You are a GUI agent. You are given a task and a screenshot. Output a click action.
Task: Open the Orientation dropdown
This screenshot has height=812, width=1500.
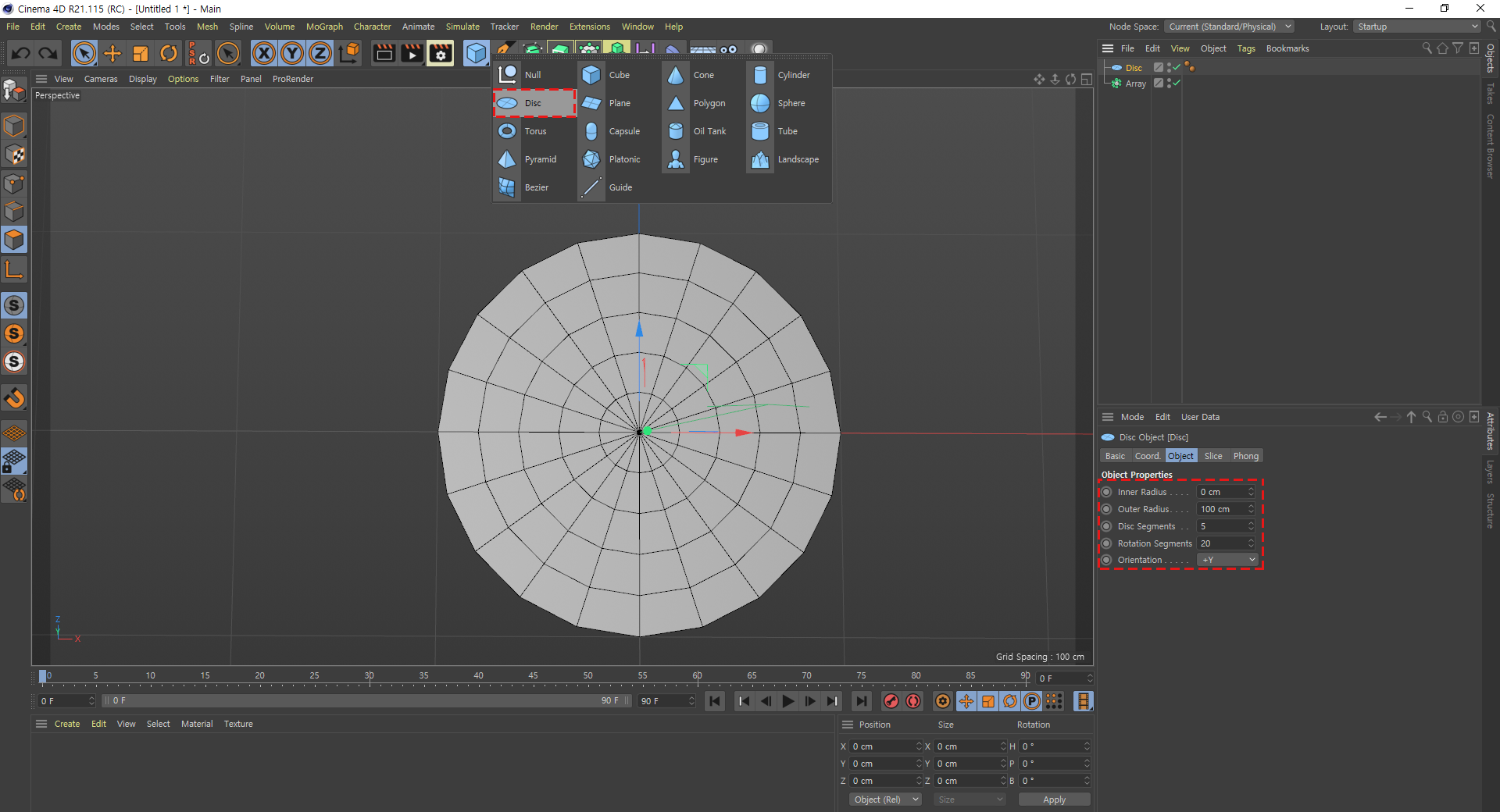(x=1227, y=560)
